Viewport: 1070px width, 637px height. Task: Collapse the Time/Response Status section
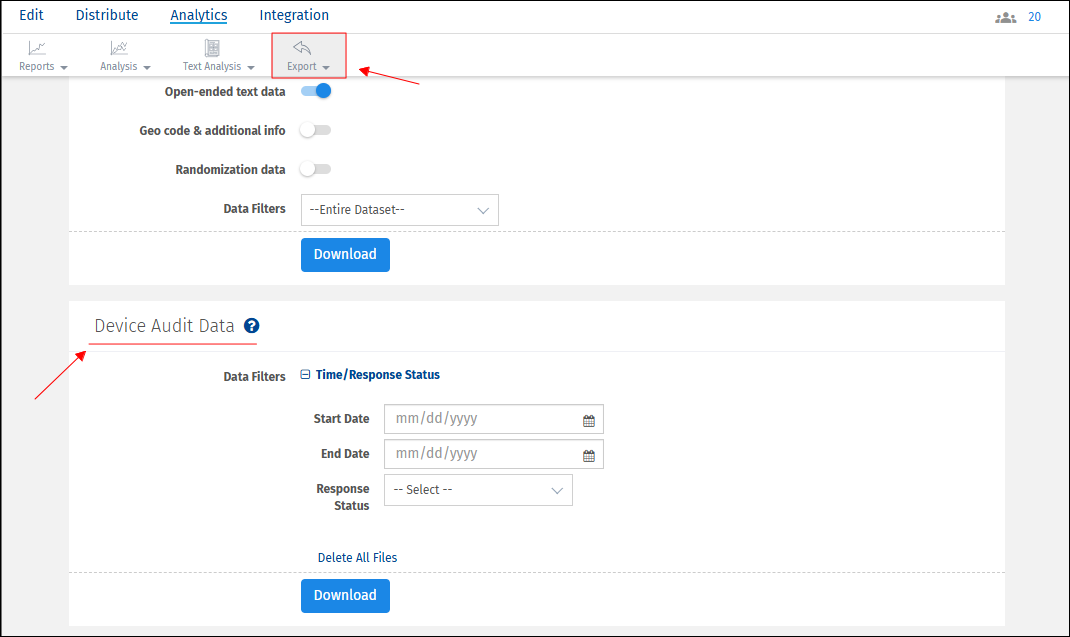(307, 375)
